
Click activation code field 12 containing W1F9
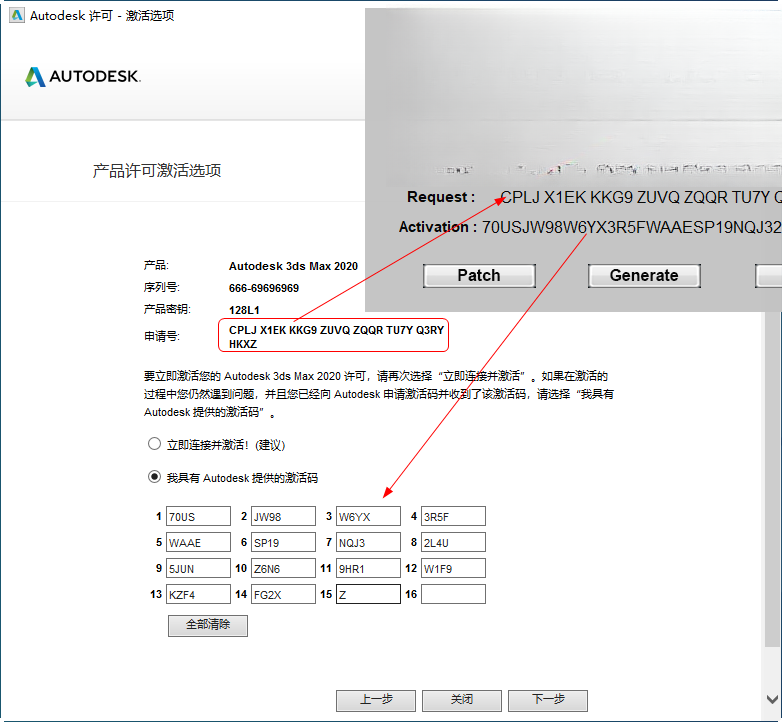(453, 568)
